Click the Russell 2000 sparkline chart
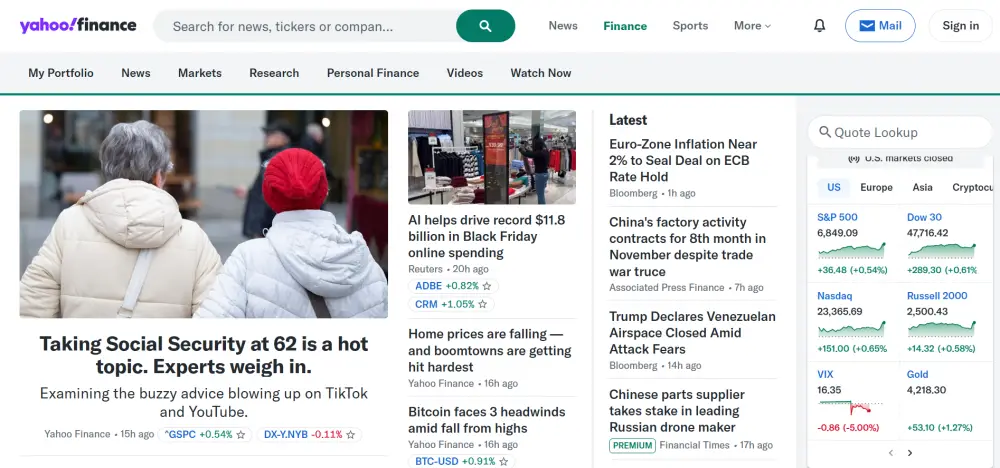1000x468 pixels. [941, 329]
